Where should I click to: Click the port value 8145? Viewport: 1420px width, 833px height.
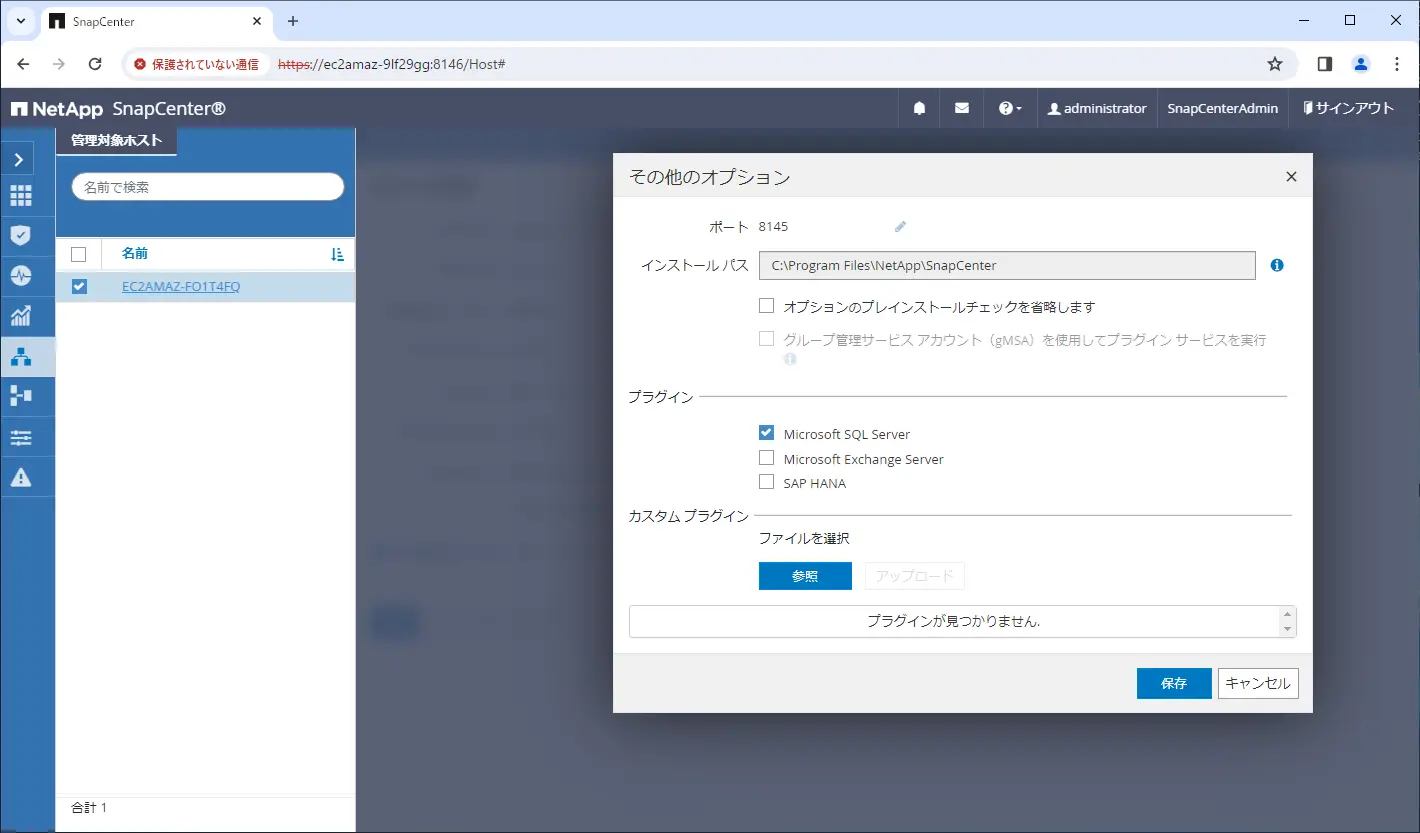click(x=773, y=227)
